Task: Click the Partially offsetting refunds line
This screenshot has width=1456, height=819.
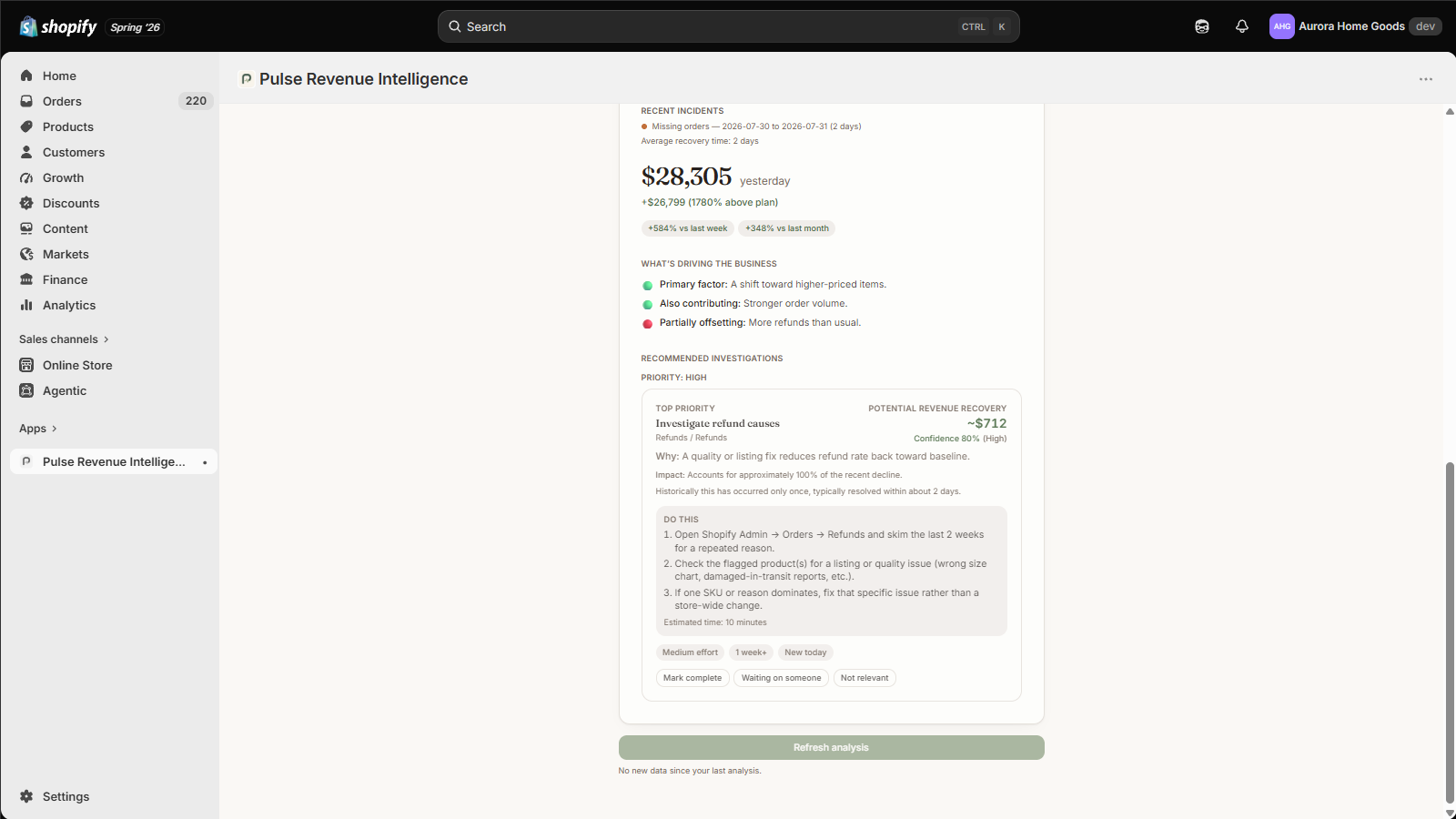Action: (x=752, y=323)
